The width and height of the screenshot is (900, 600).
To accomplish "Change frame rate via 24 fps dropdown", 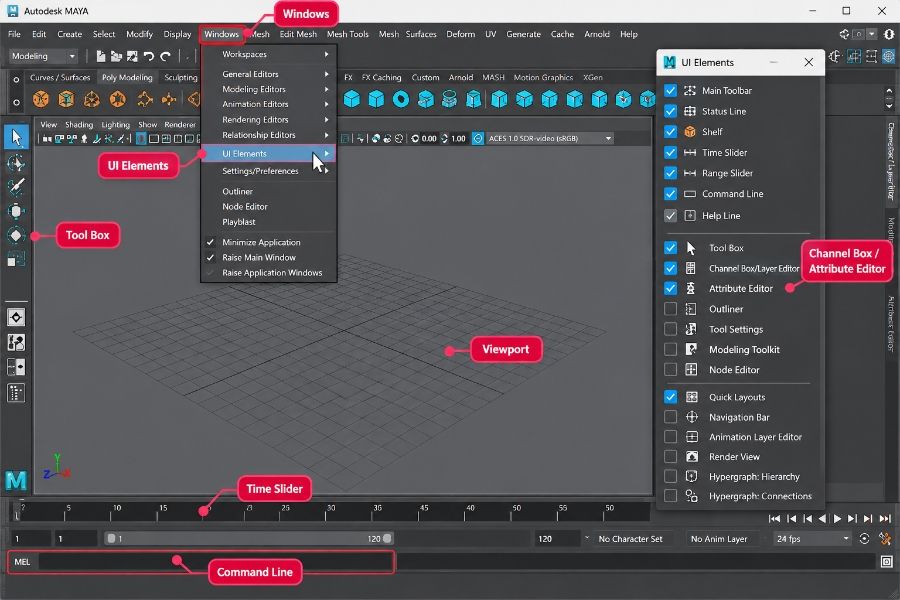I will (812, 539).
